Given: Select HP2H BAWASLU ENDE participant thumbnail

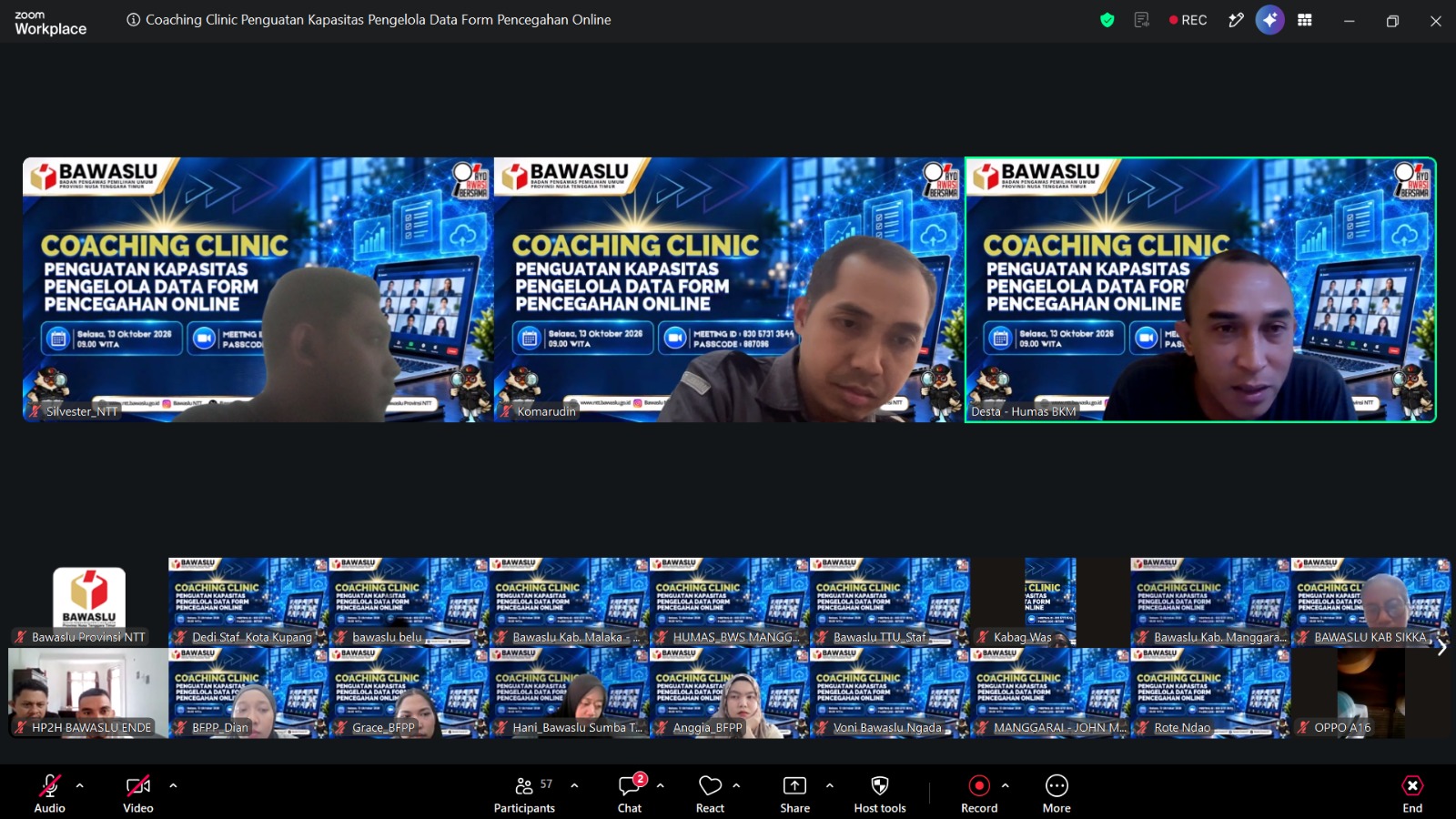Looking at the screenshot, I should [x=88, y=693].
